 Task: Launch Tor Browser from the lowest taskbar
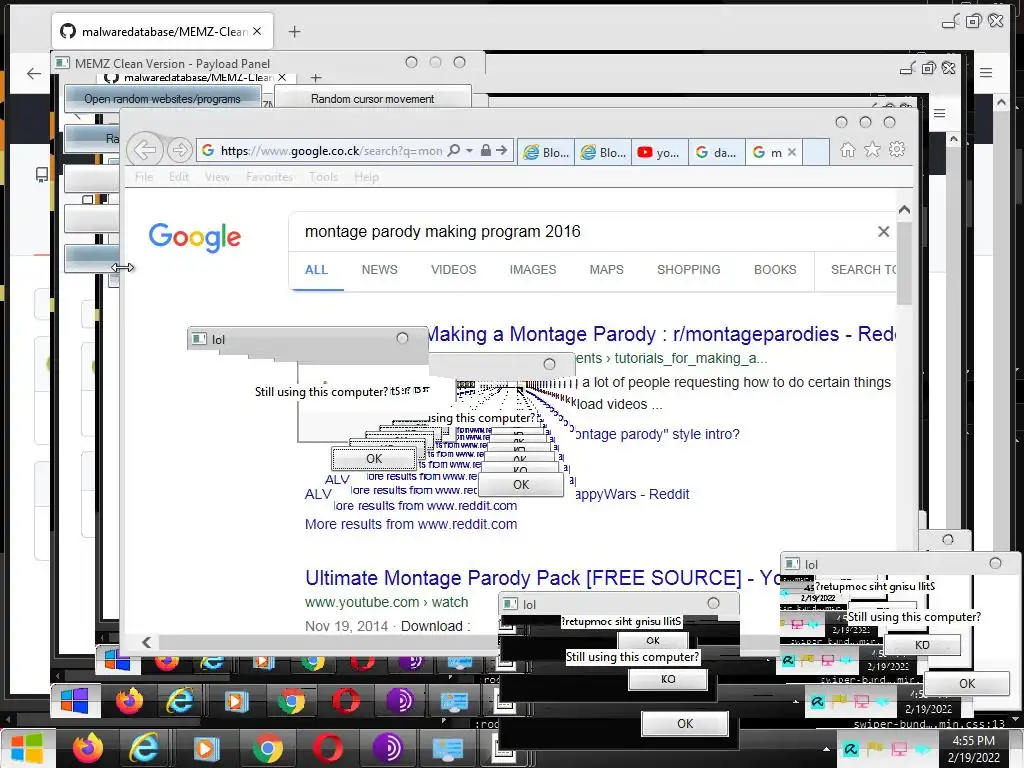click(x=387, y=749)
